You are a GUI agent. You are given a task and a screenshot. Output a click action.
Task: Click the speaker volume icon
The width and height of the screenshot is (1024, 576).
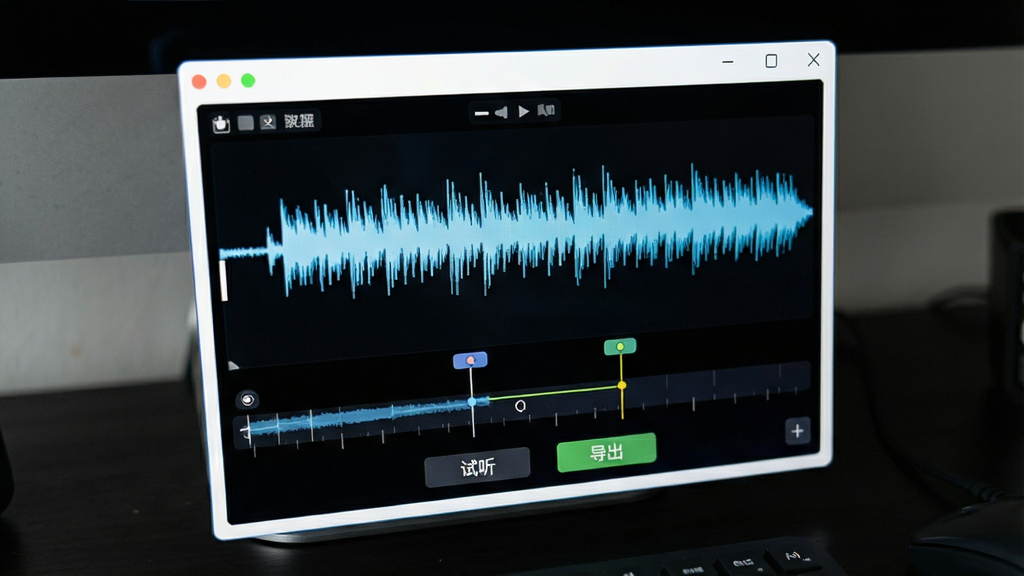[x=501, y=112]
